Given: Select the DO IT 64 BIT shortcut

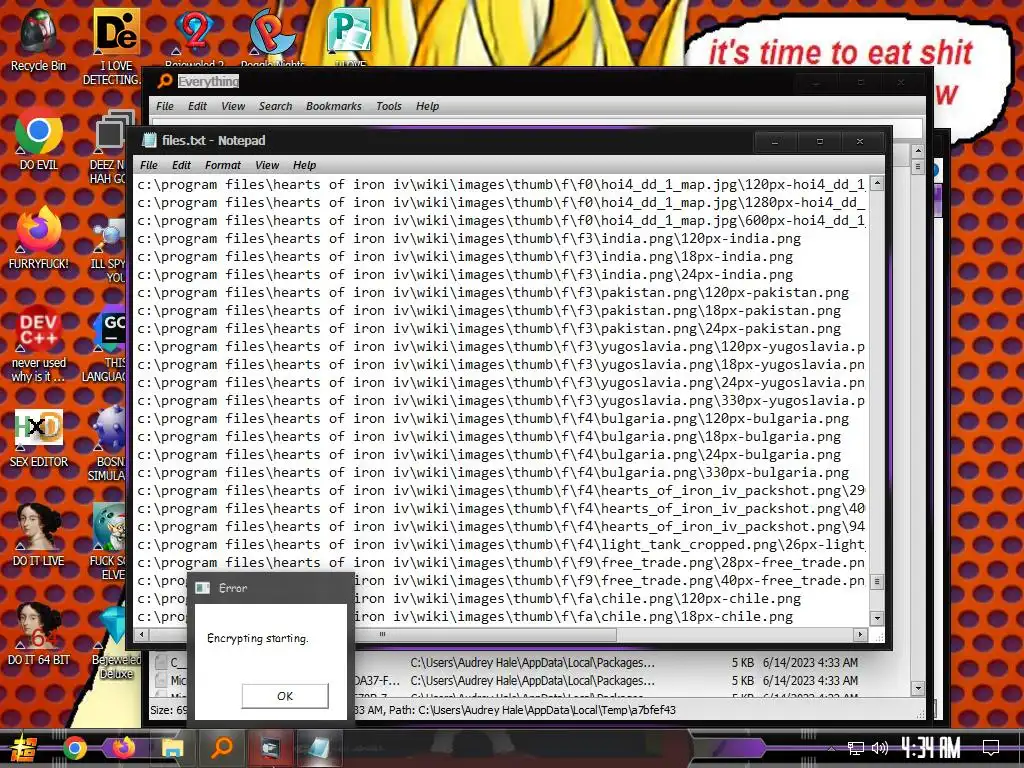Looking at the screenshot, I should pyautogui.click(x=38, y=633).
